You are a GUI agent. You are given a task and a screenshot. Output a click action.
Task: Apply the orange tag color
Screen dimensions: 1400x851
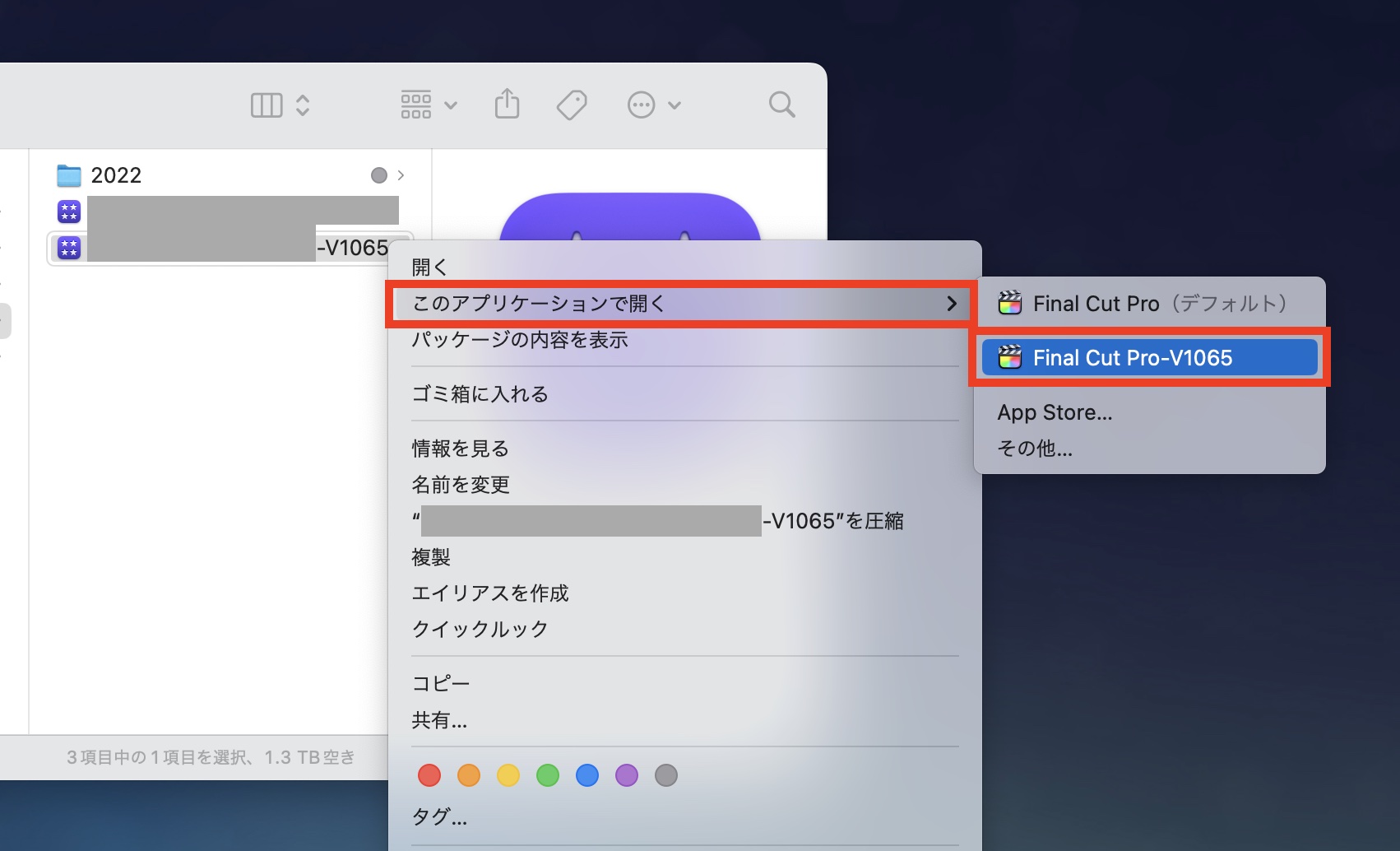(469, 775)
